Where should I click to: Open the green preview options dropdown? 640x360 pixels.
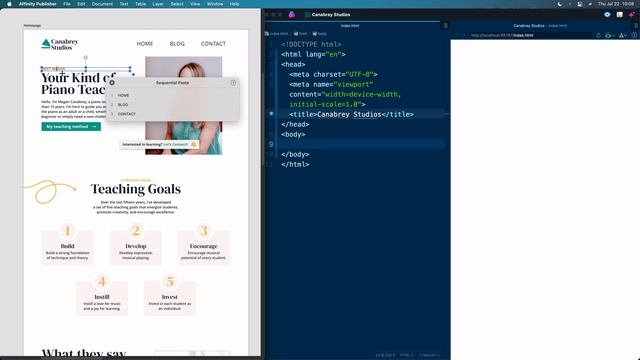[x=609, y=36]
